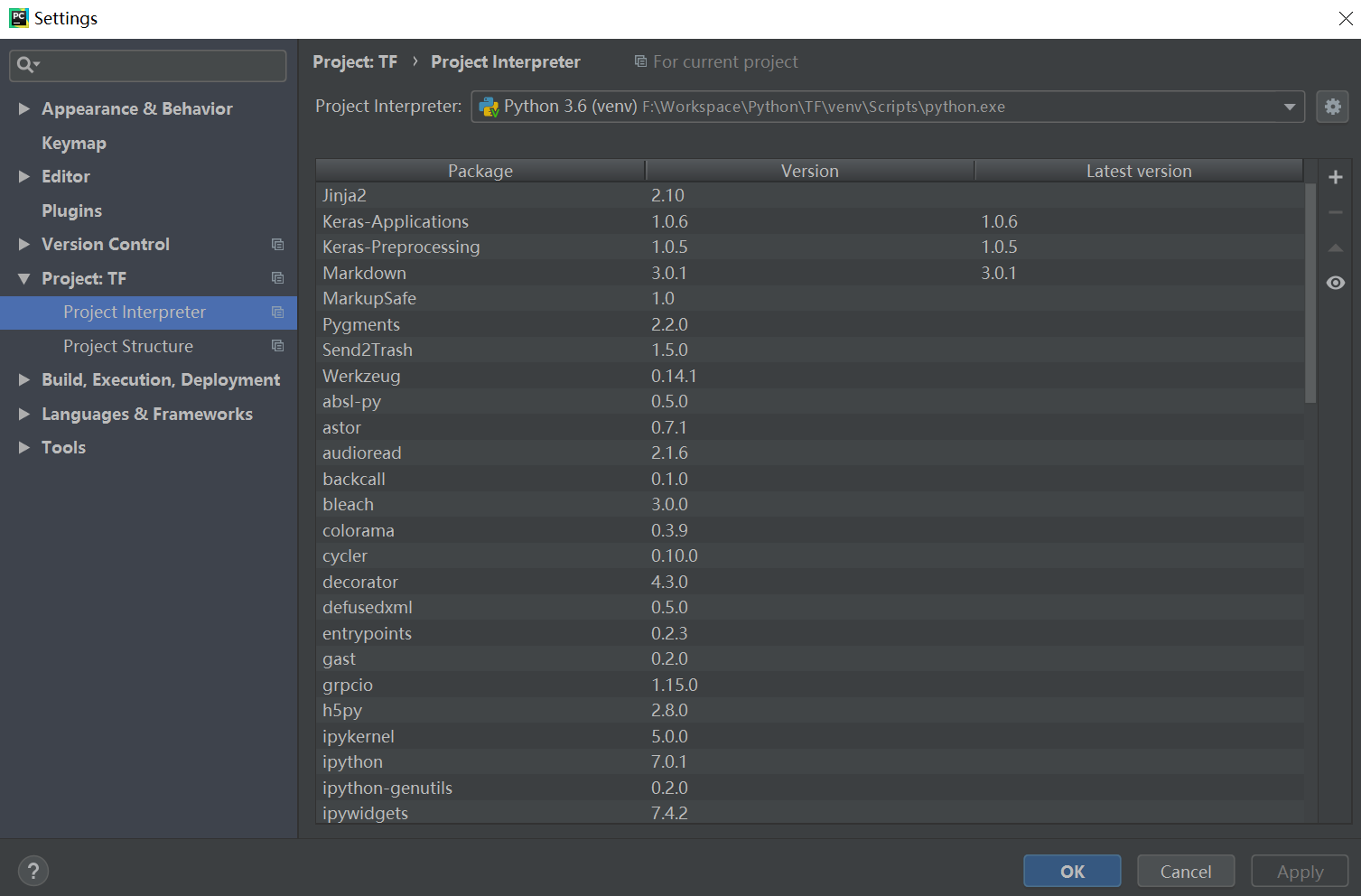
Task: Click the copy icon beside Project: TF
Action: click(x=277, y=278)
